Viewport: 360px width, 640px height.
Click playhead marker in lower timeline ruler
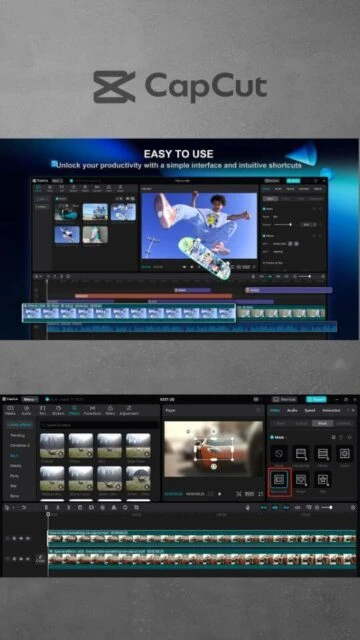48,514
